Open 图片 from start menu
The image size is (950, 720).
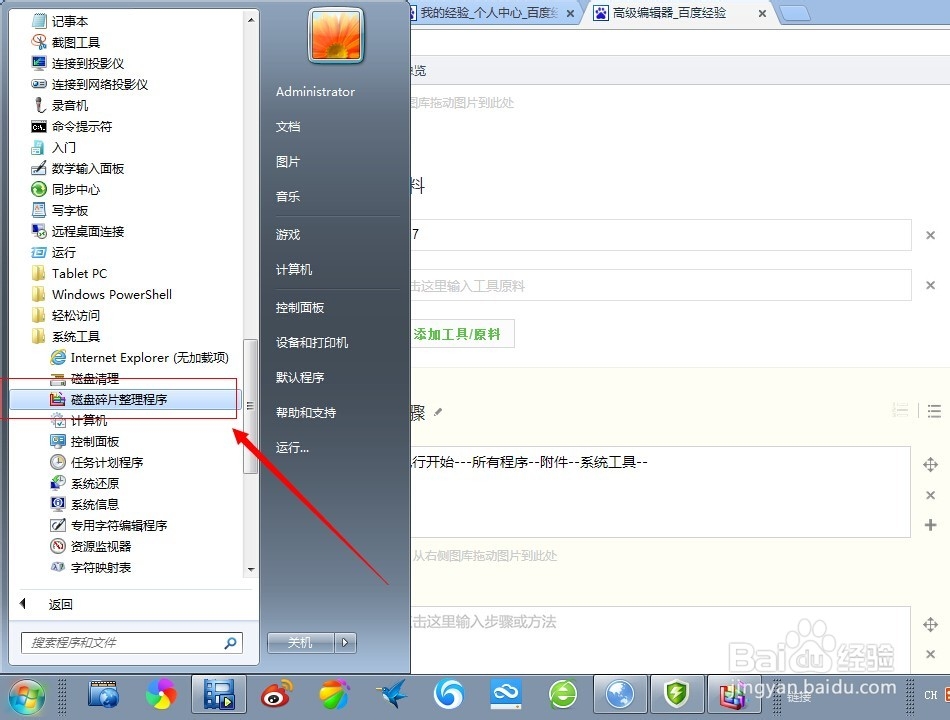pos(288,162)
